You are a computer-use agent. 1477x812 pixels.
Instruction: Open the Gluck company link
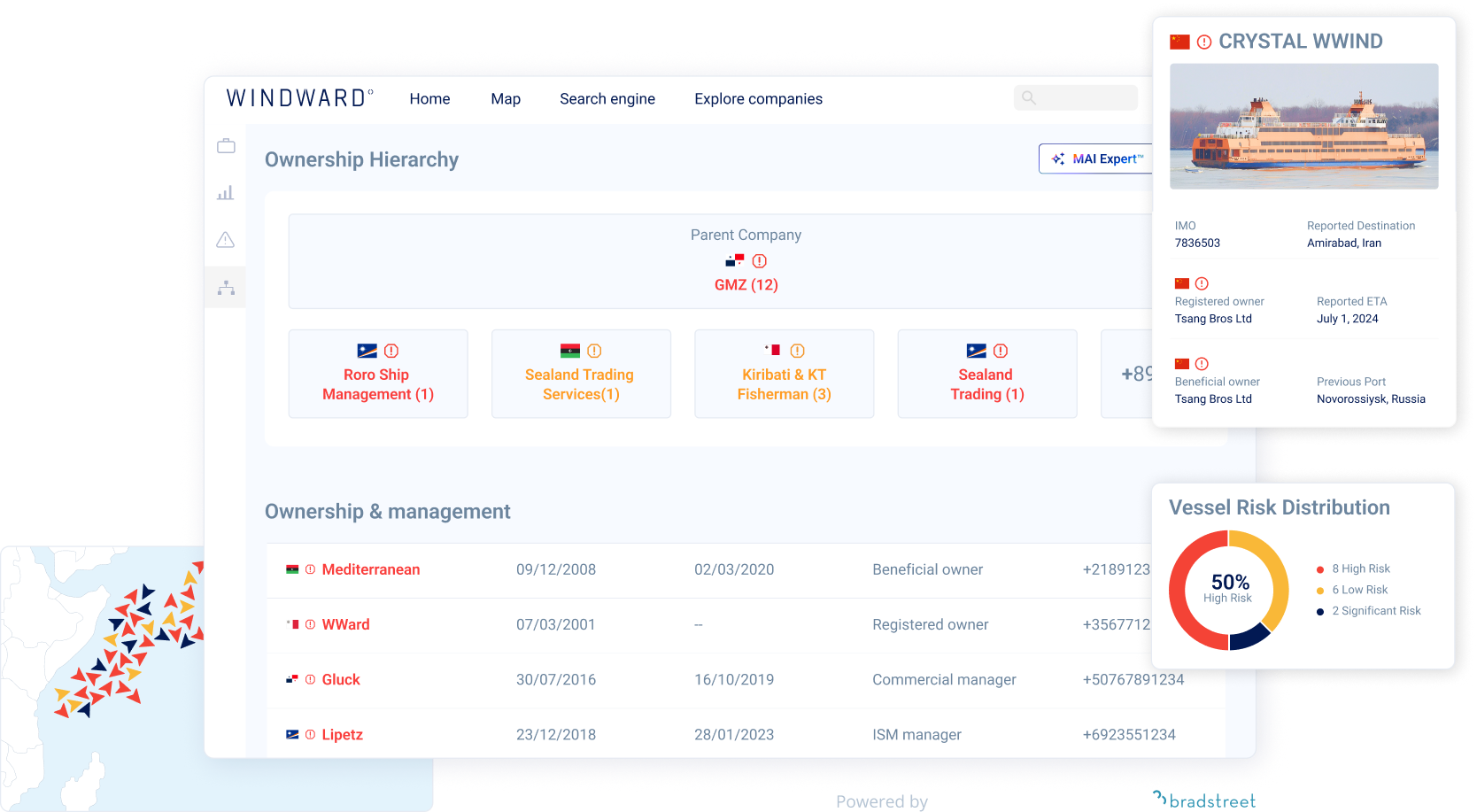(x=341, y=679)
